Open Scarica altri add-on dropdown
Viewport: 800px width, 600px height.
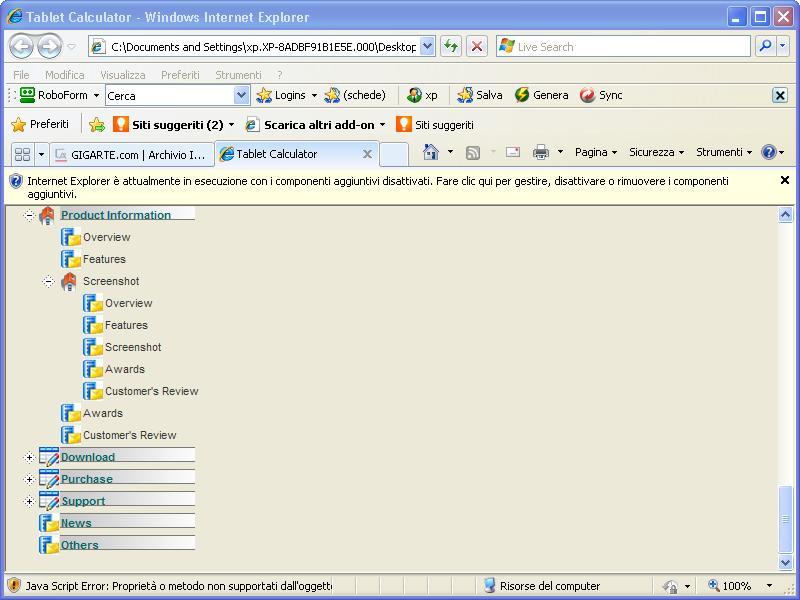[382, 124]
